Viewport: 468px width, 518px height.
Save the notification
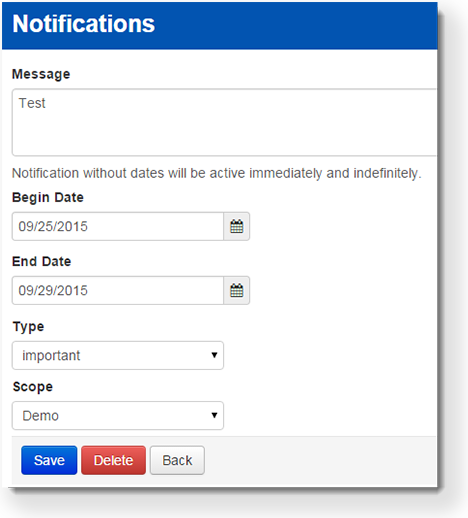49,460
